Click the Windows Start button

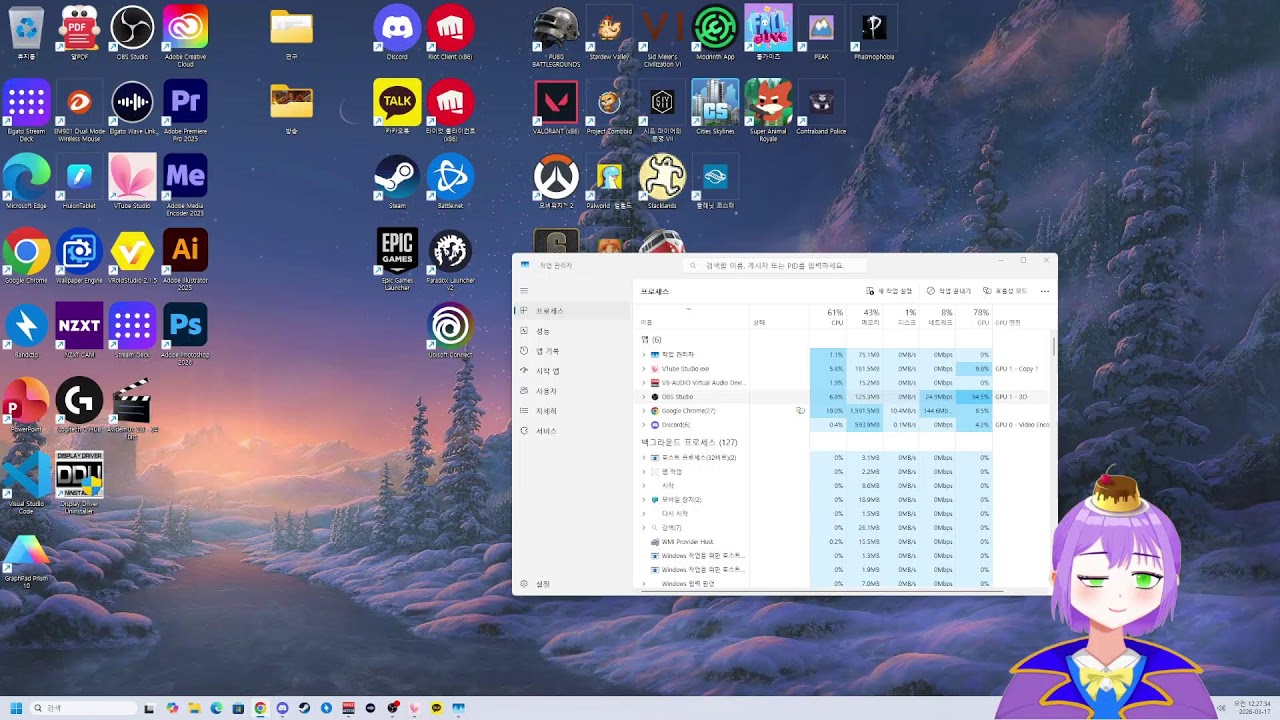pos(16,708)
